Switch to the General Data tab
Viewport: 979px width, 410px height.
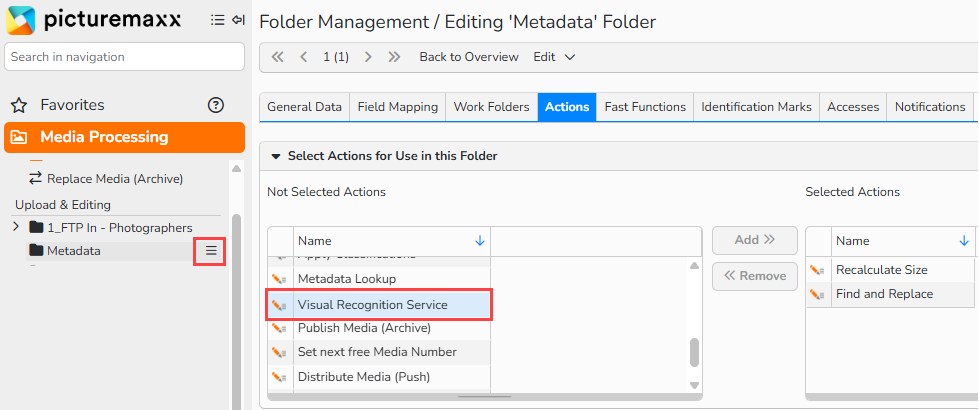tap(305, 107)
